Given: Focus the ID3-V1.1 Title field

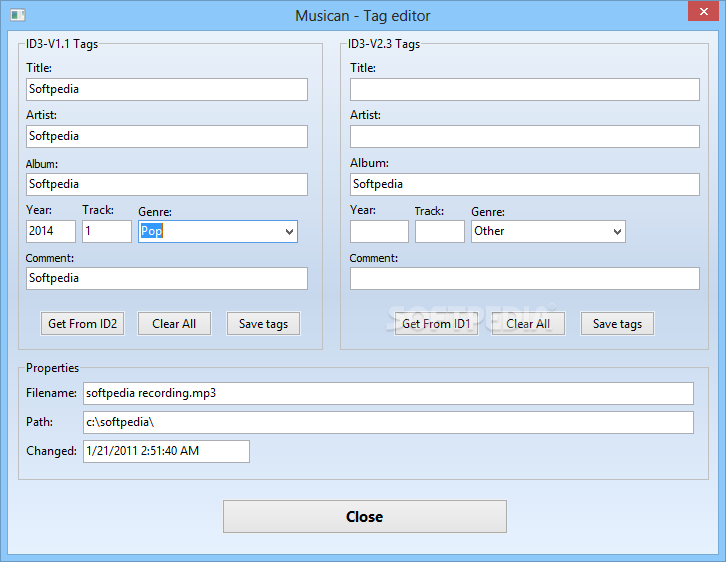Looking at the screenshot, I should click(x=167, y=89).
